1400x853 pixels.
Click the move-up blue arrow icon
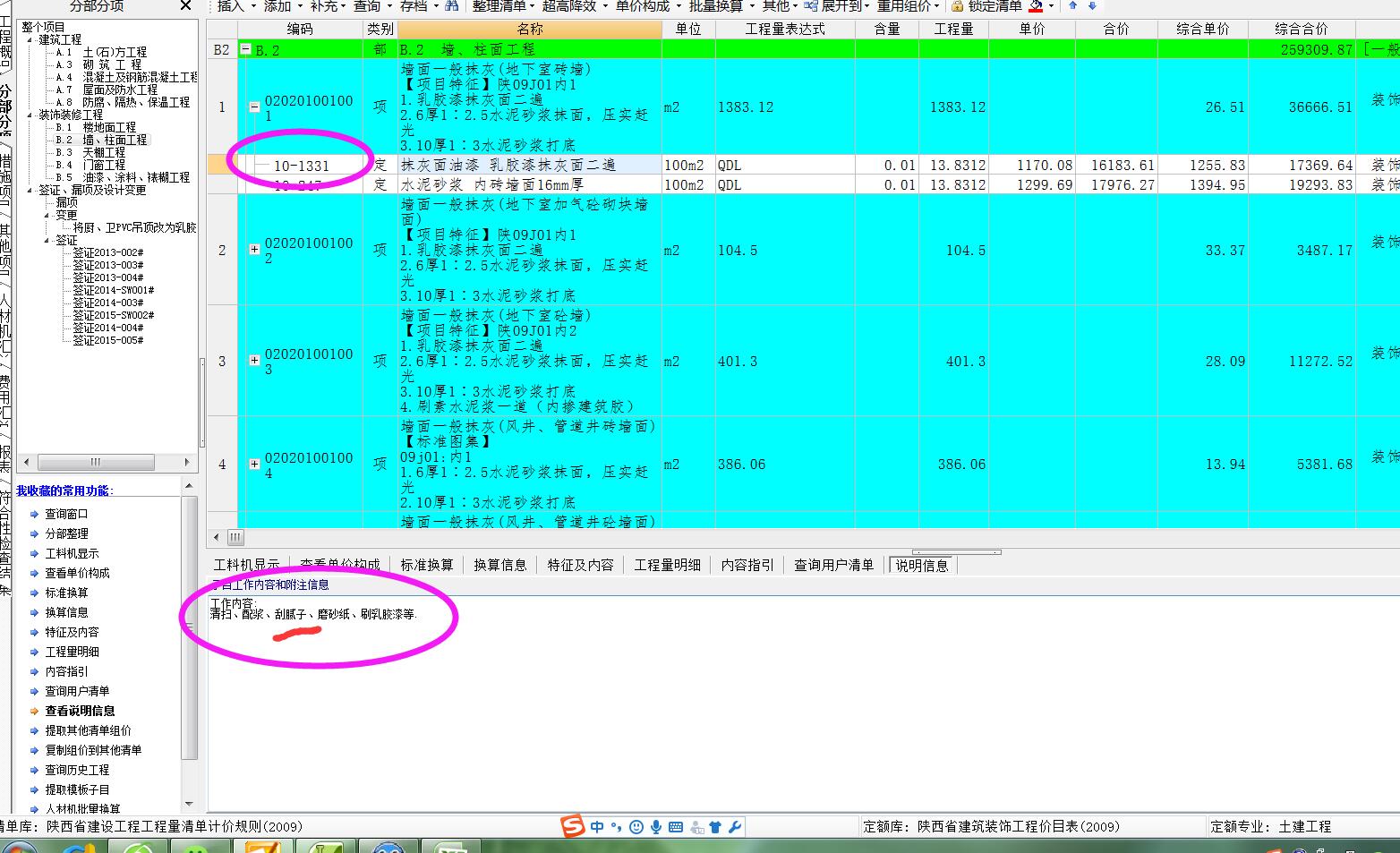[x=1072, y=5]
